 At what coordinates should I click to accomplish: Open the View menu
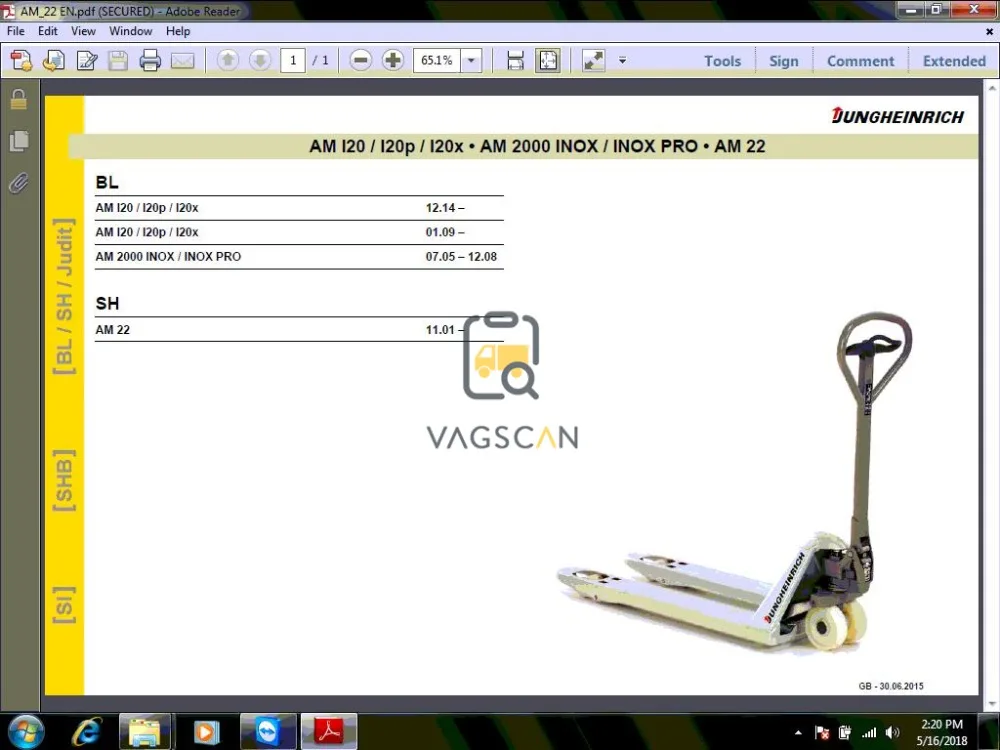[84, 31]
